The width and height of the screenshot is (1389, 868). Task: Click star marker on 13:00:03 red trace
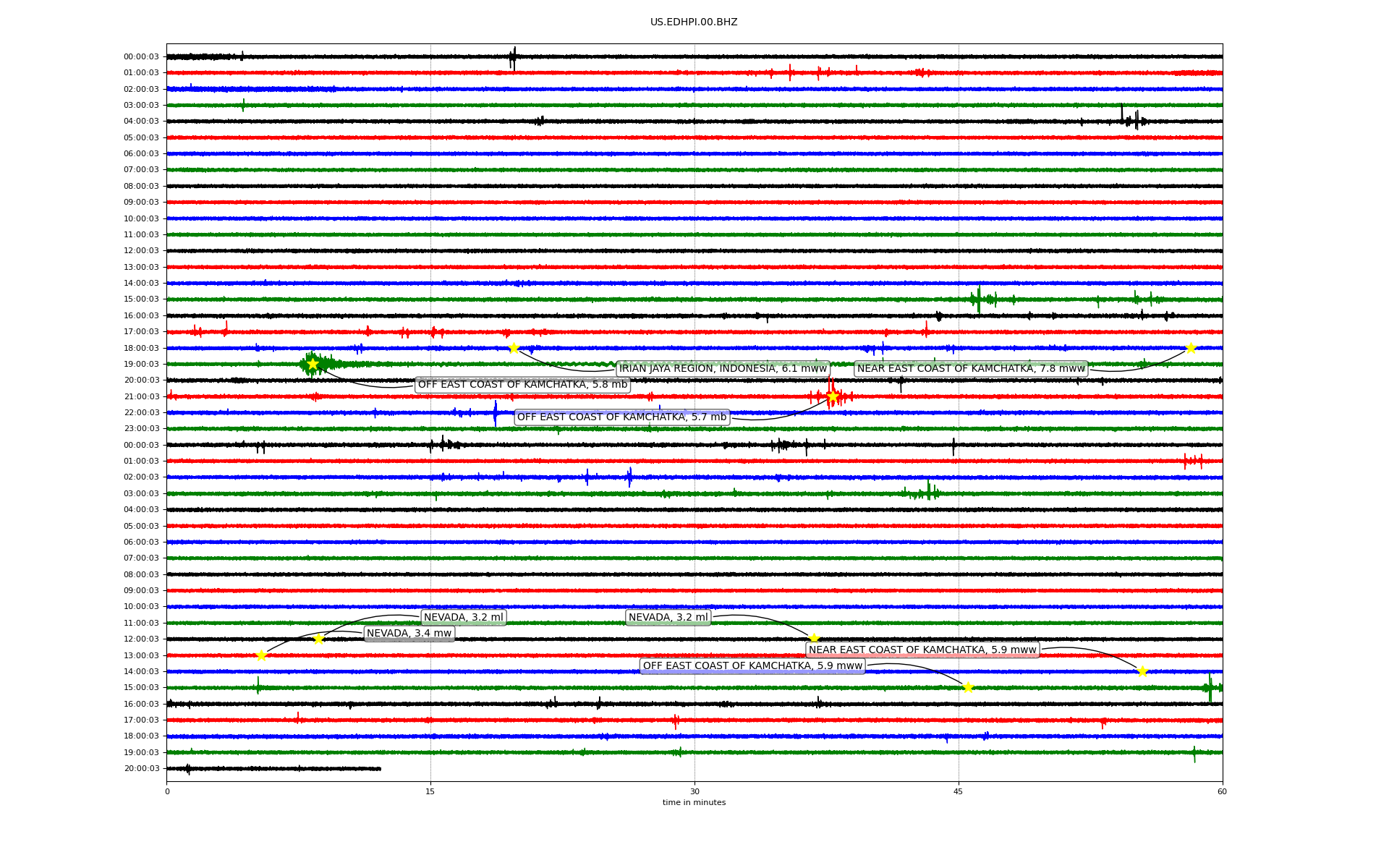click(x=262, y=655)
